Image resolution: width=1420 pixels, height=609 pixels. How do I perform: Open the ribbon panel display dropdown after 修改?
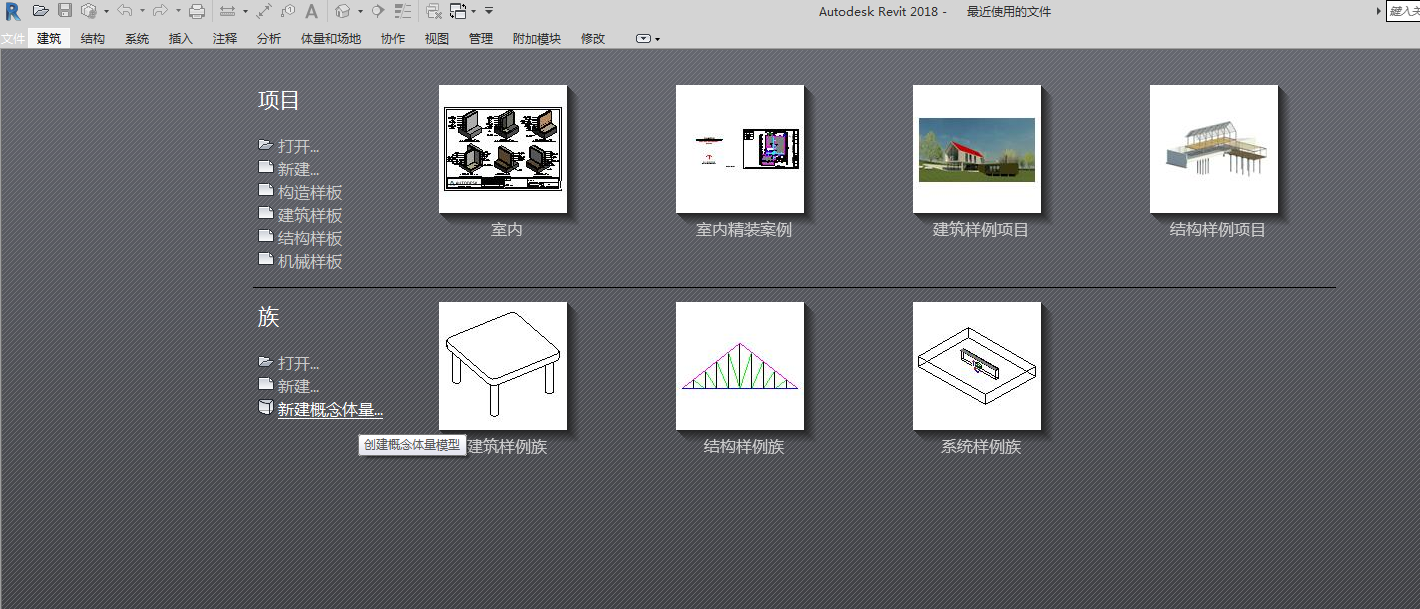point(647,39)
